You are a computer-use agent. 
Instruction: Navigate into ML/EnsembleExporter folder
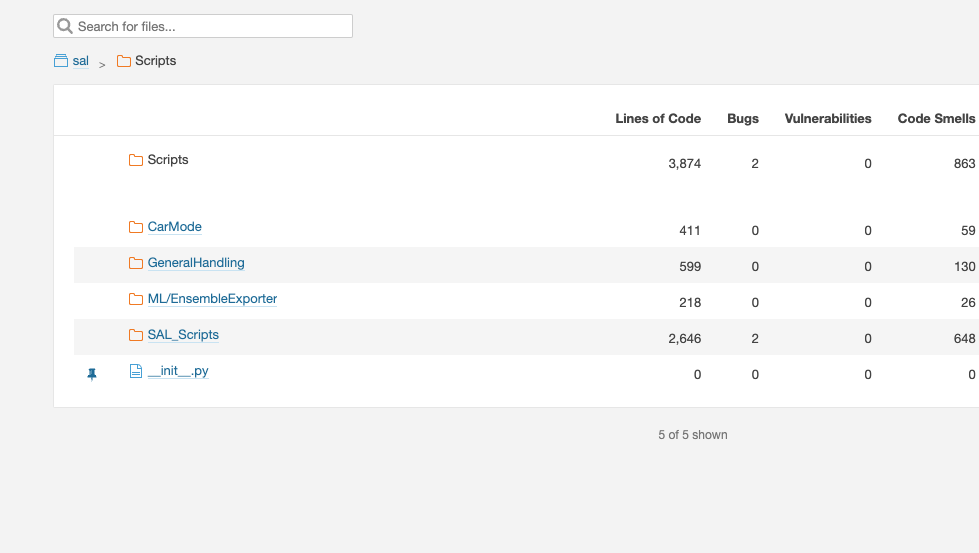[212, 299]
